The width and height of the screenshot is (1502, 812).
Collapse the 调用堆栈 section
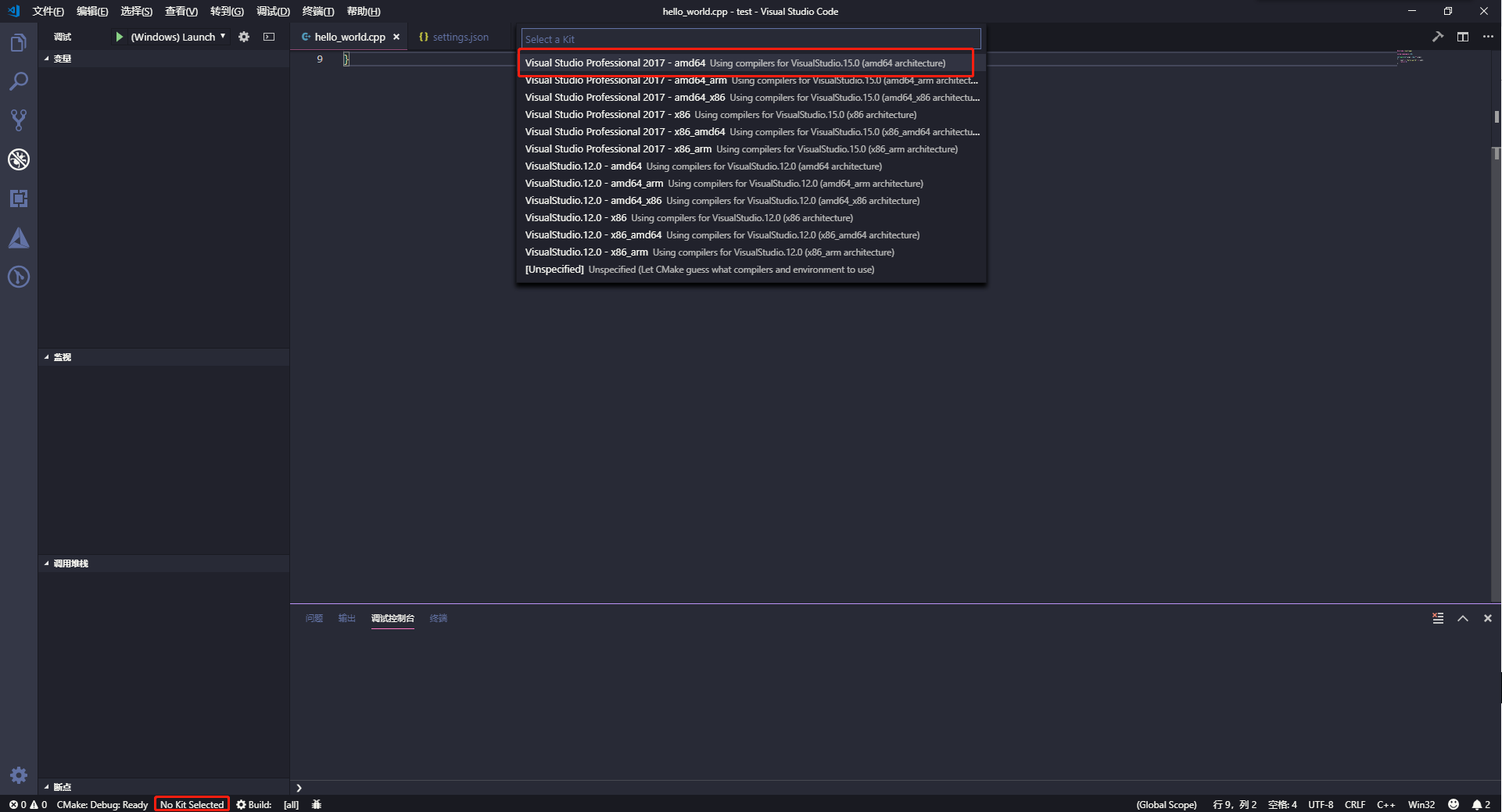pyautogui.click(x=164, y=563)
